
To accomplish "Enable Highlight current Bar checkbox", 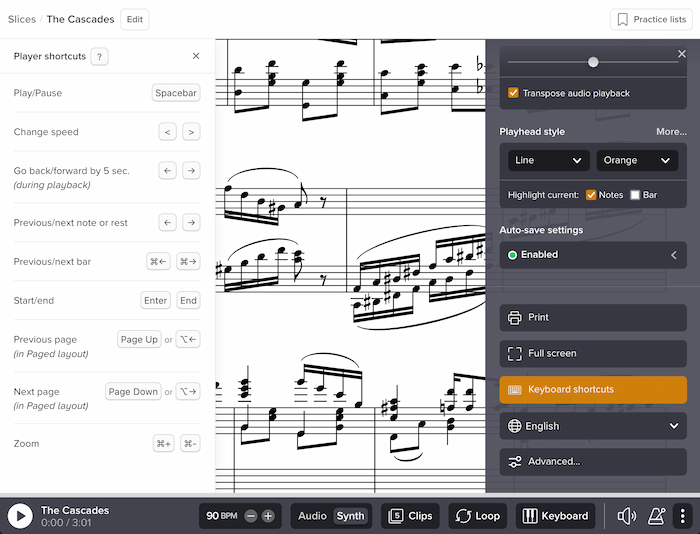I will [x=635, y=195].
